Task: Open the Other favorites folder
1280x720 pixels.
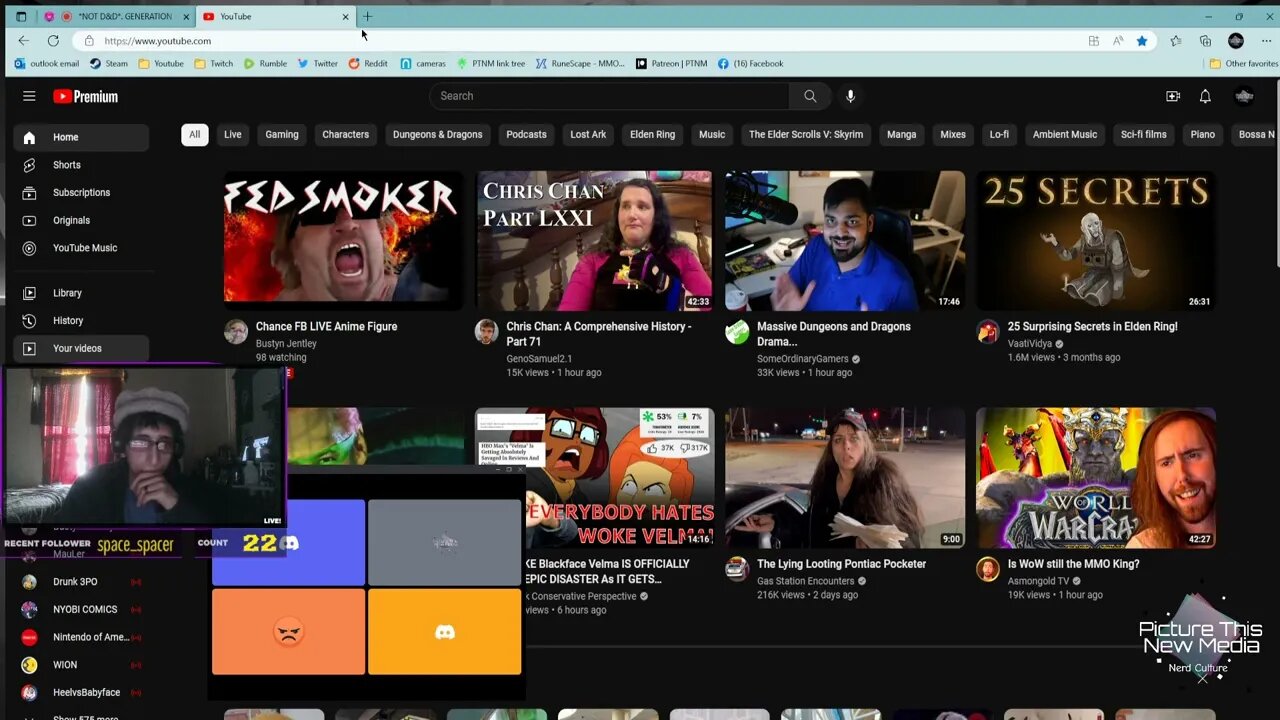Action: coord(1244,64)
